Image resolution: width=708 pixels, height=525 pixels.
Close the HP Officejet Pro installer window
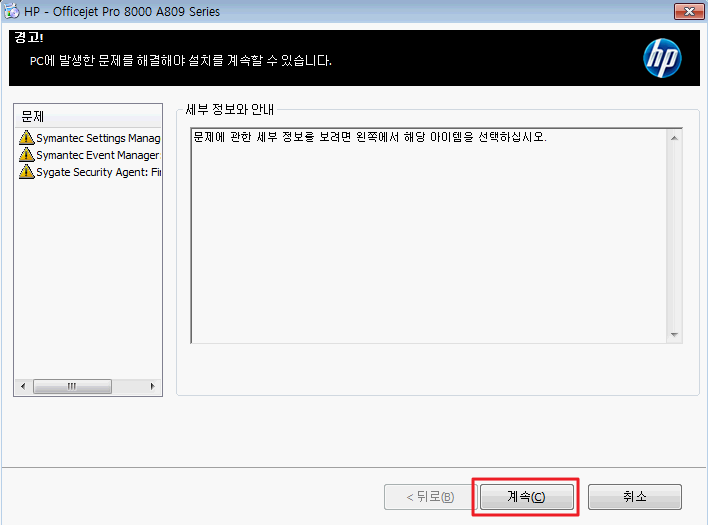[689, 11]
